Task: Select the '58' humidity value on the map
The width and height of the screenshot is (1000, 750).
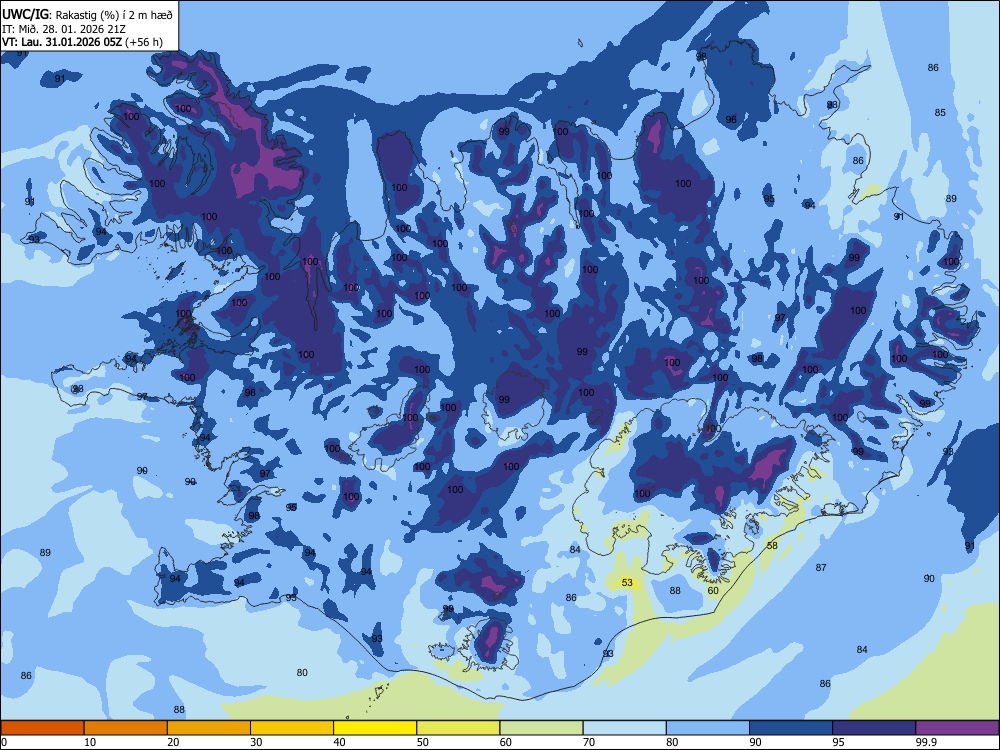Action: 772,545
